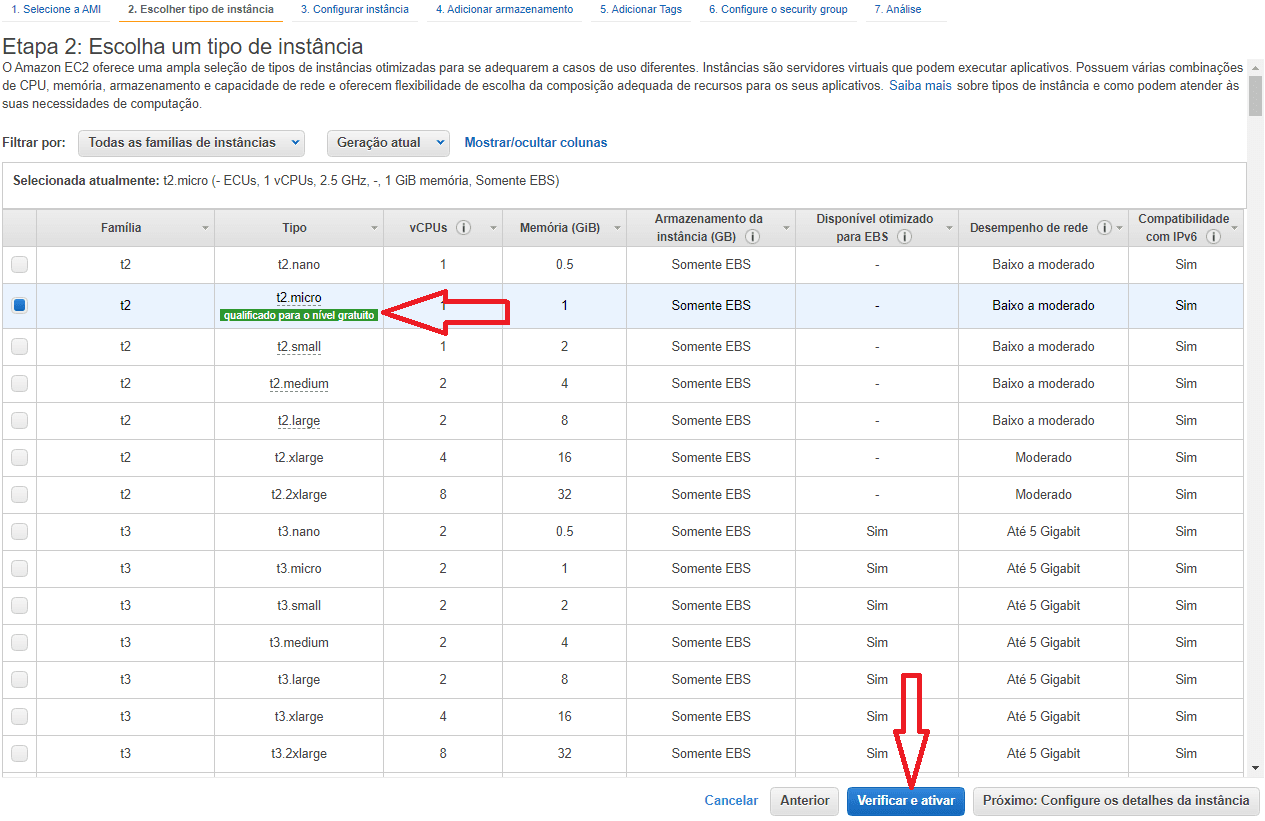Click the scrollbar up arrow
The image size is (1265, 821).
(1255, 68)
